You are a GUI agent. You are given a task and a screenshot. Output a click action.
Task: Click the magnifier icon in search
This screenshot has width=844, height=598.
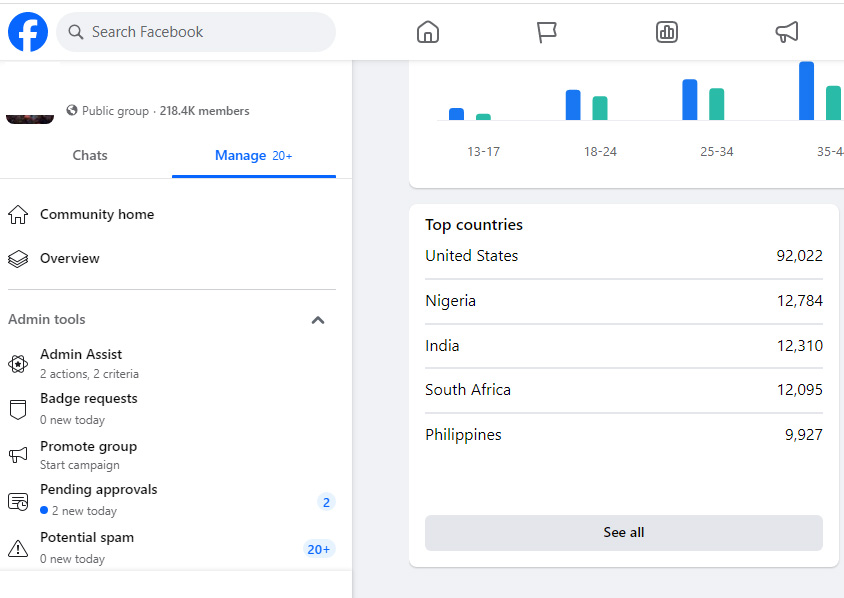pos(76,32)
